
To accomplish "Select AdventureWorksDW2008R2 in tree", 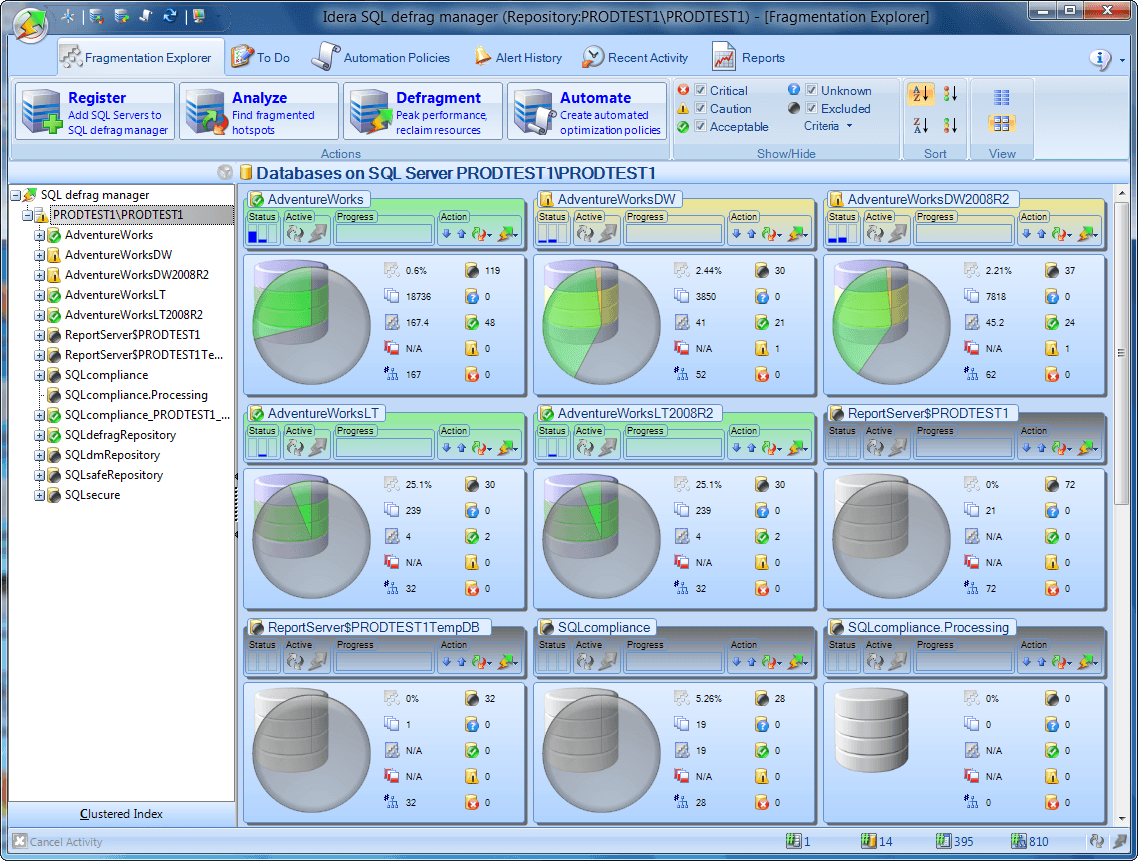I will (x=136, y=275).
